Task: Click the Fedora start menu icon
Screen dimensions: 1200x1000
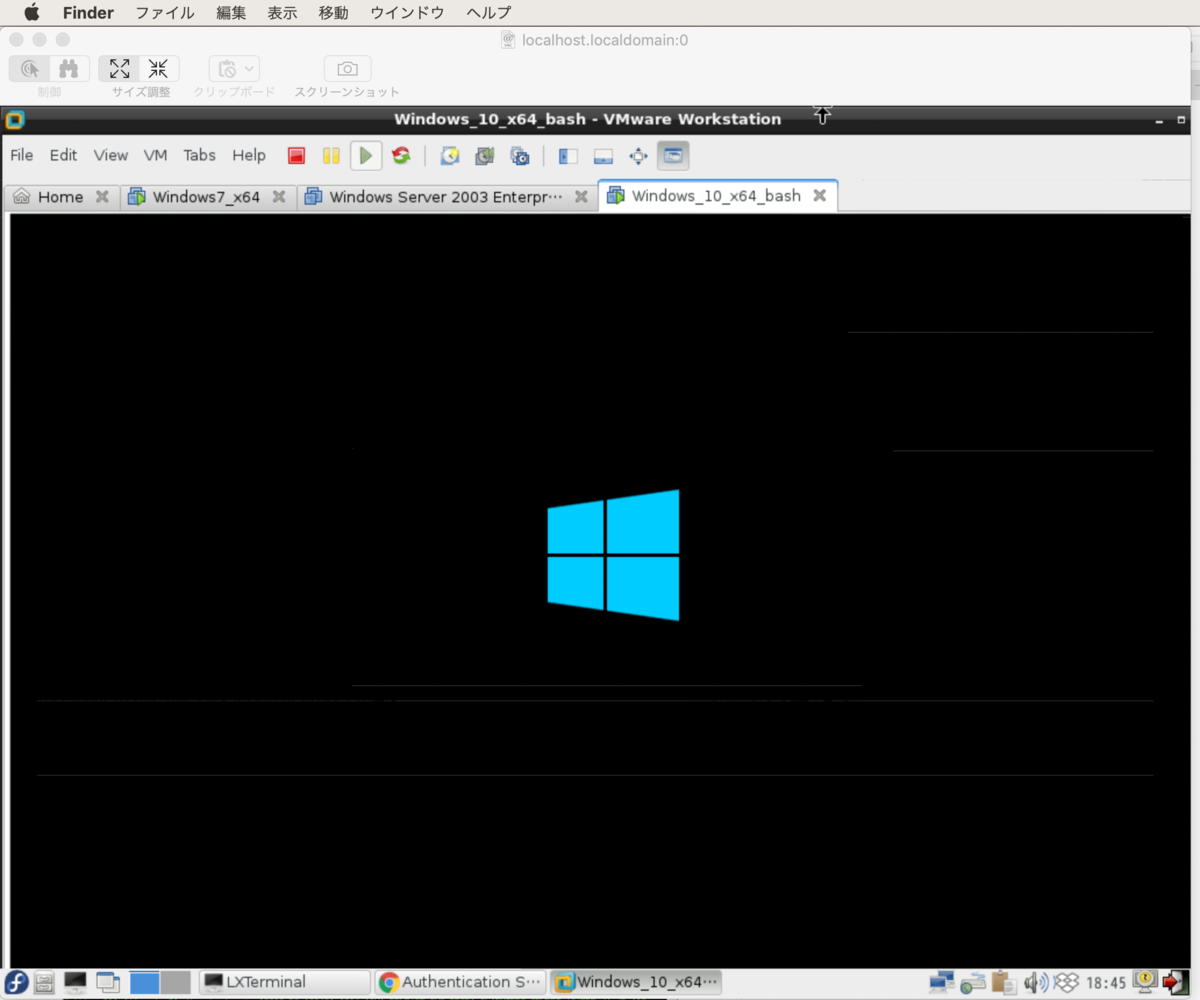Action: pyautogui.click(x=16, y=982)
